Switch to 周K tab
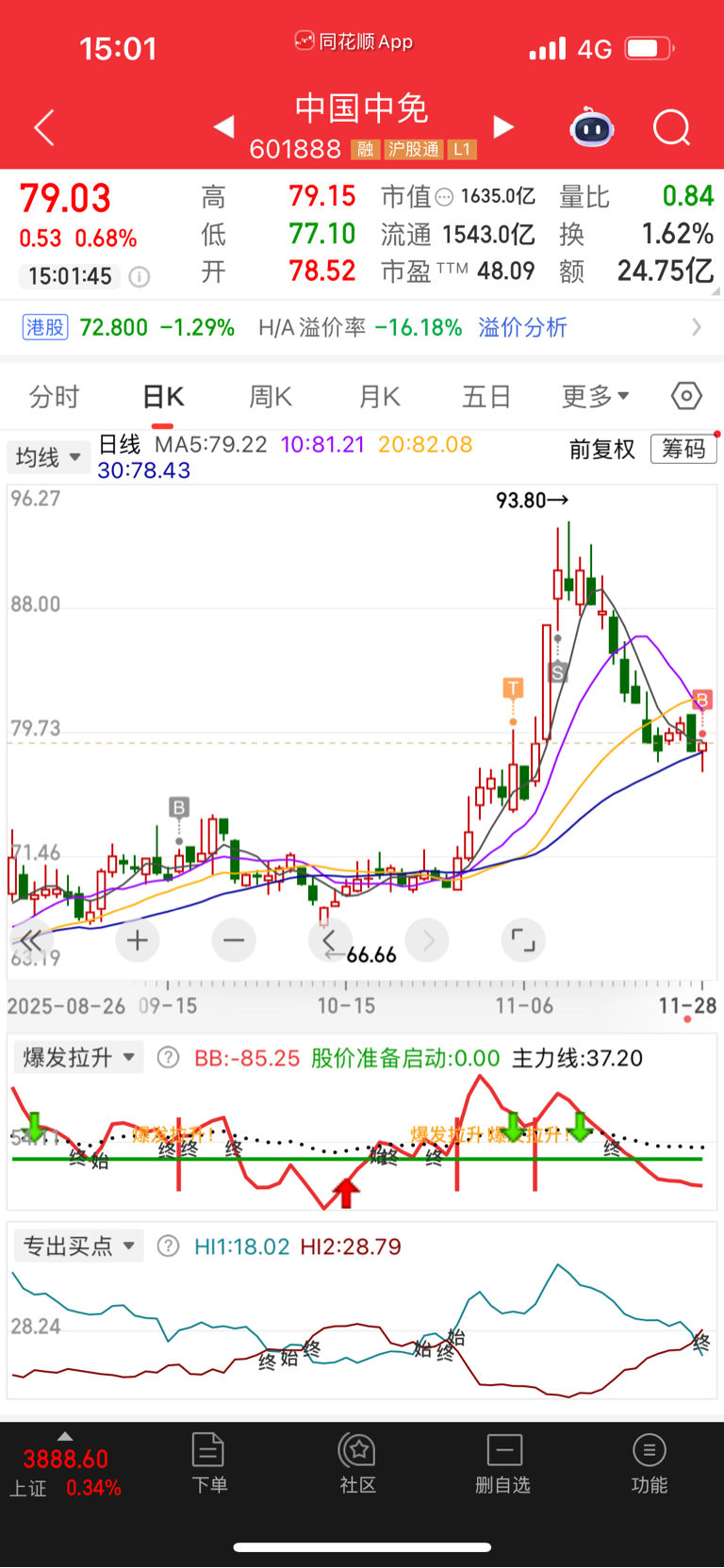This screenshot has height=1568, width=724. [x=271, y=396]
